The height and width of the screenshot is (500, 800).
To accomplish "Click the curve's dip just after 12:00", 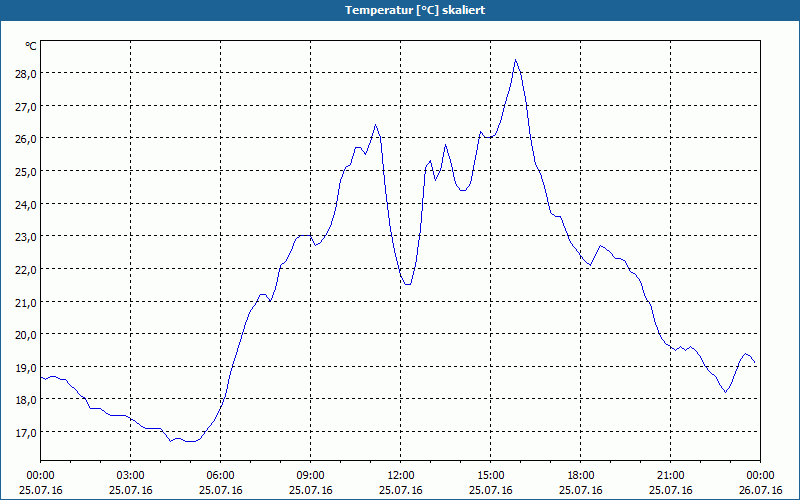I will coord(407,284).
